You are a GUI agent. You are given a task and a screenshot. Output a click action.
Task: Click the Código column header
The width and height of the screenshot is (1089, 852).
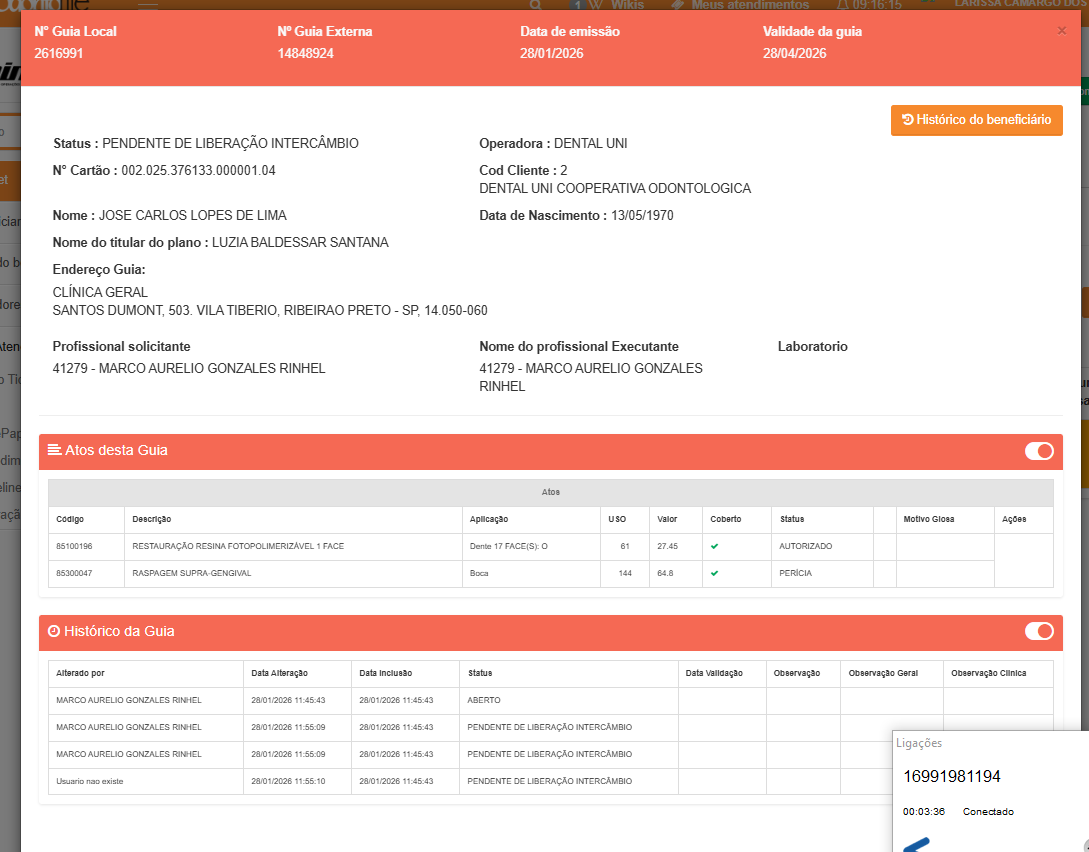pos(70,520)
